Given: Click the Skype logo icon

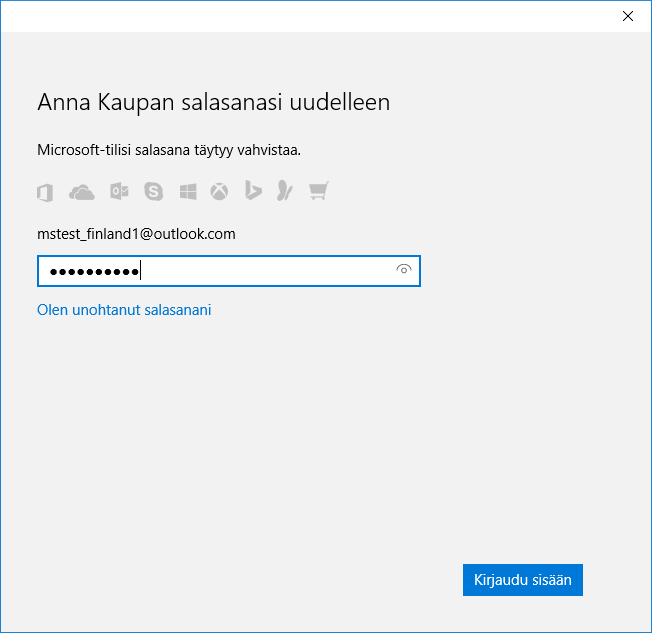Looking at the screenshot, I should 153,191.
